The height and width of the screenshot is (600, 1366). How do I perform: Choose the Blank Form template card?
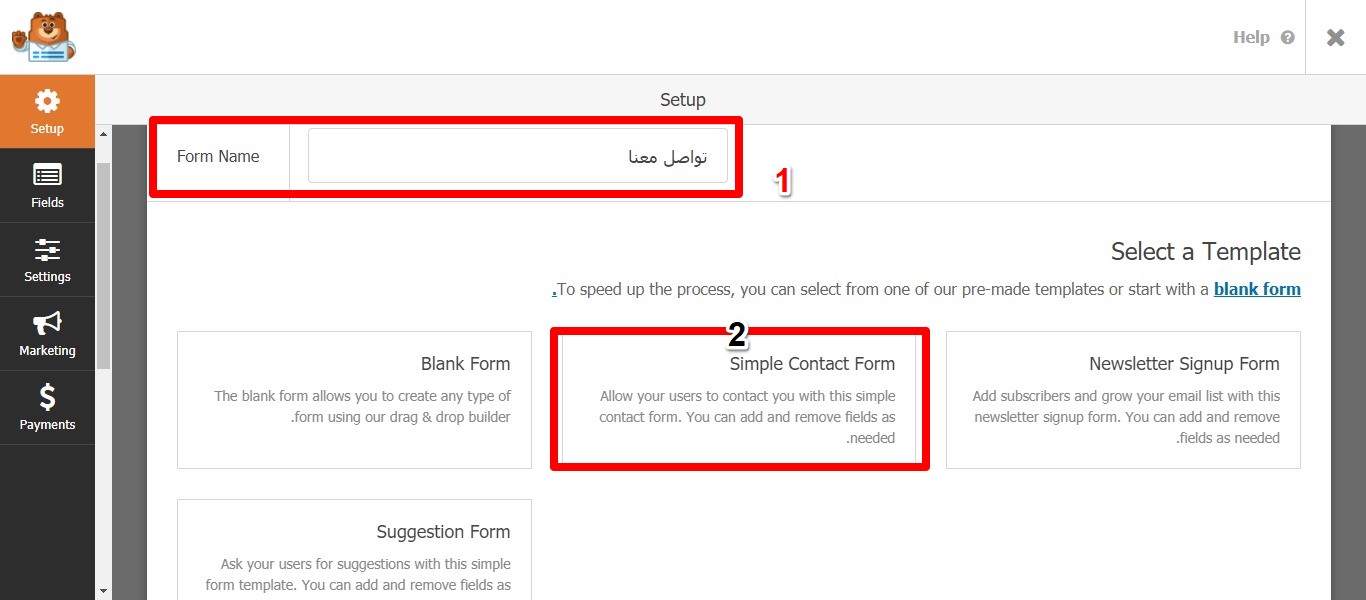tap(355, 399)
